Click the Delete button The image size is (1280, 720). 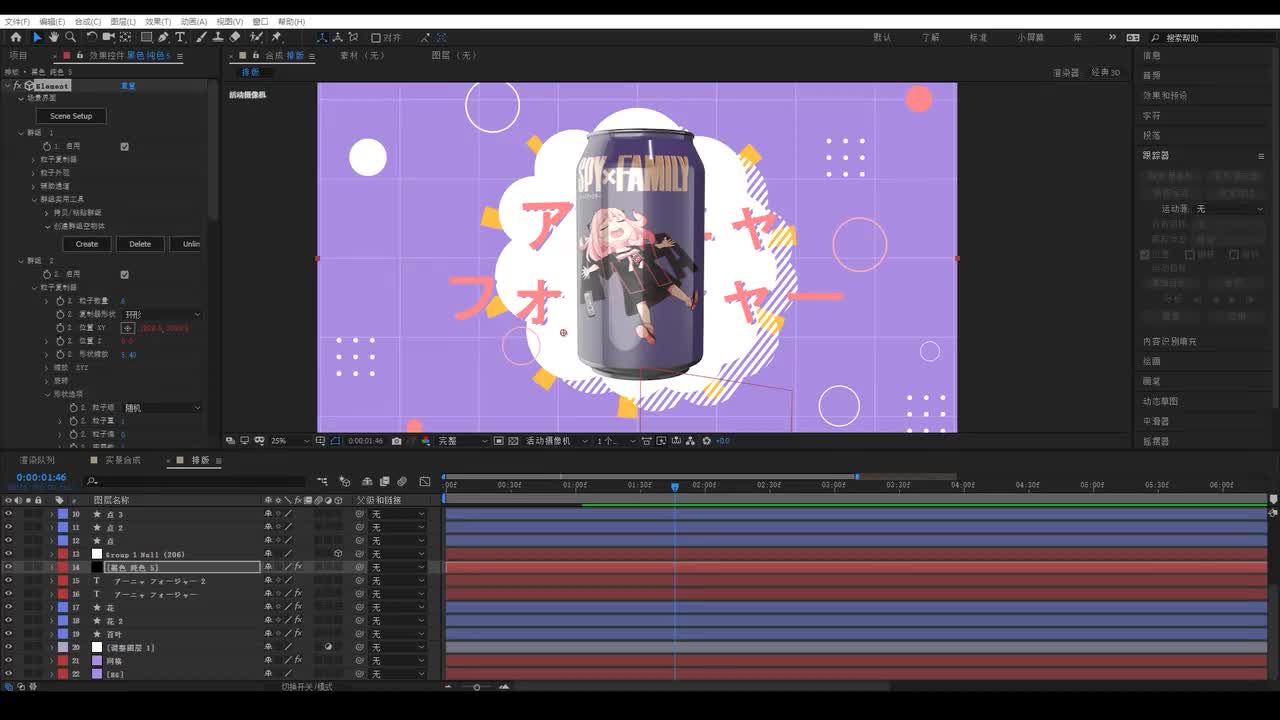coord(140,244)
